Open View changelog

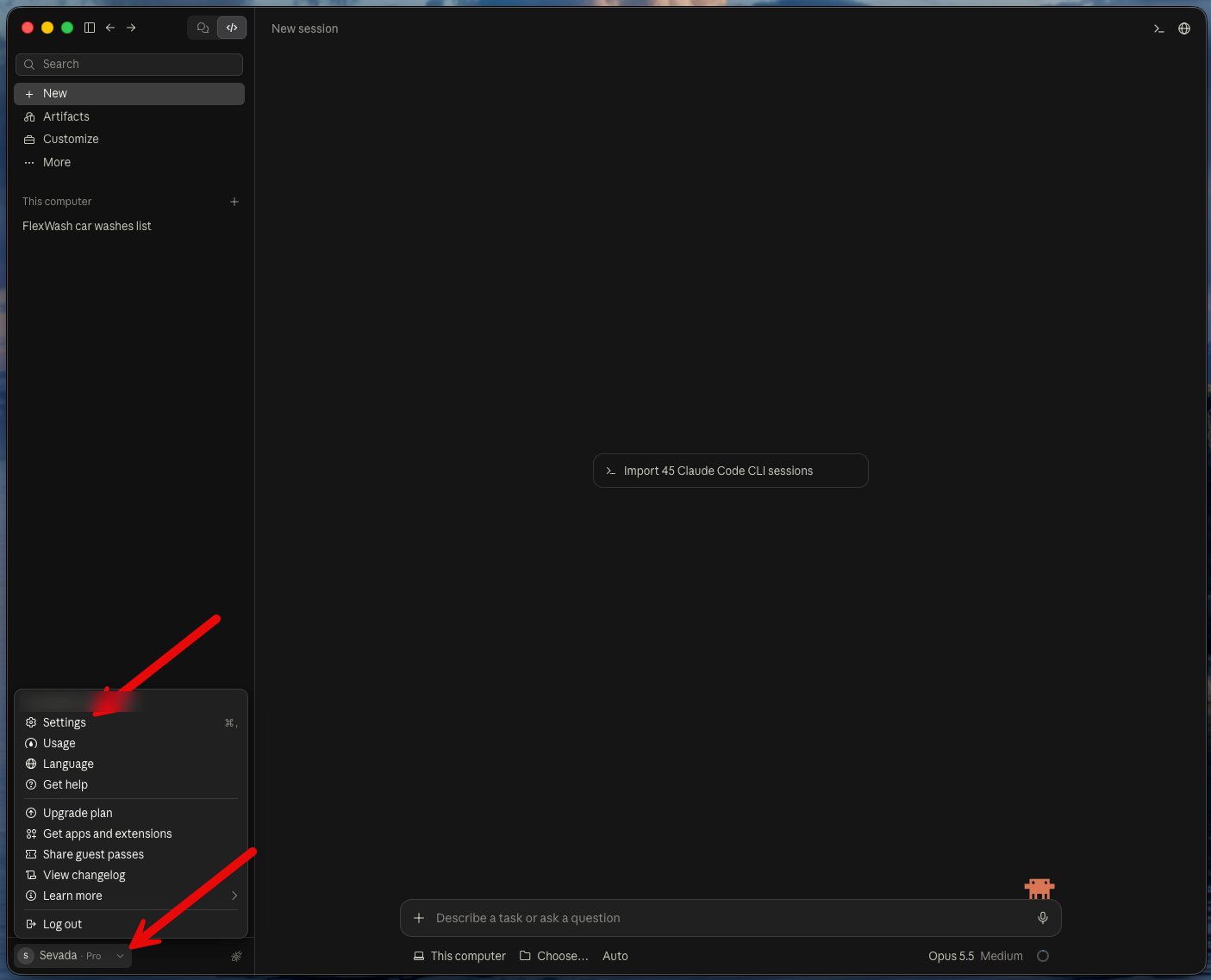coord(131,875)
